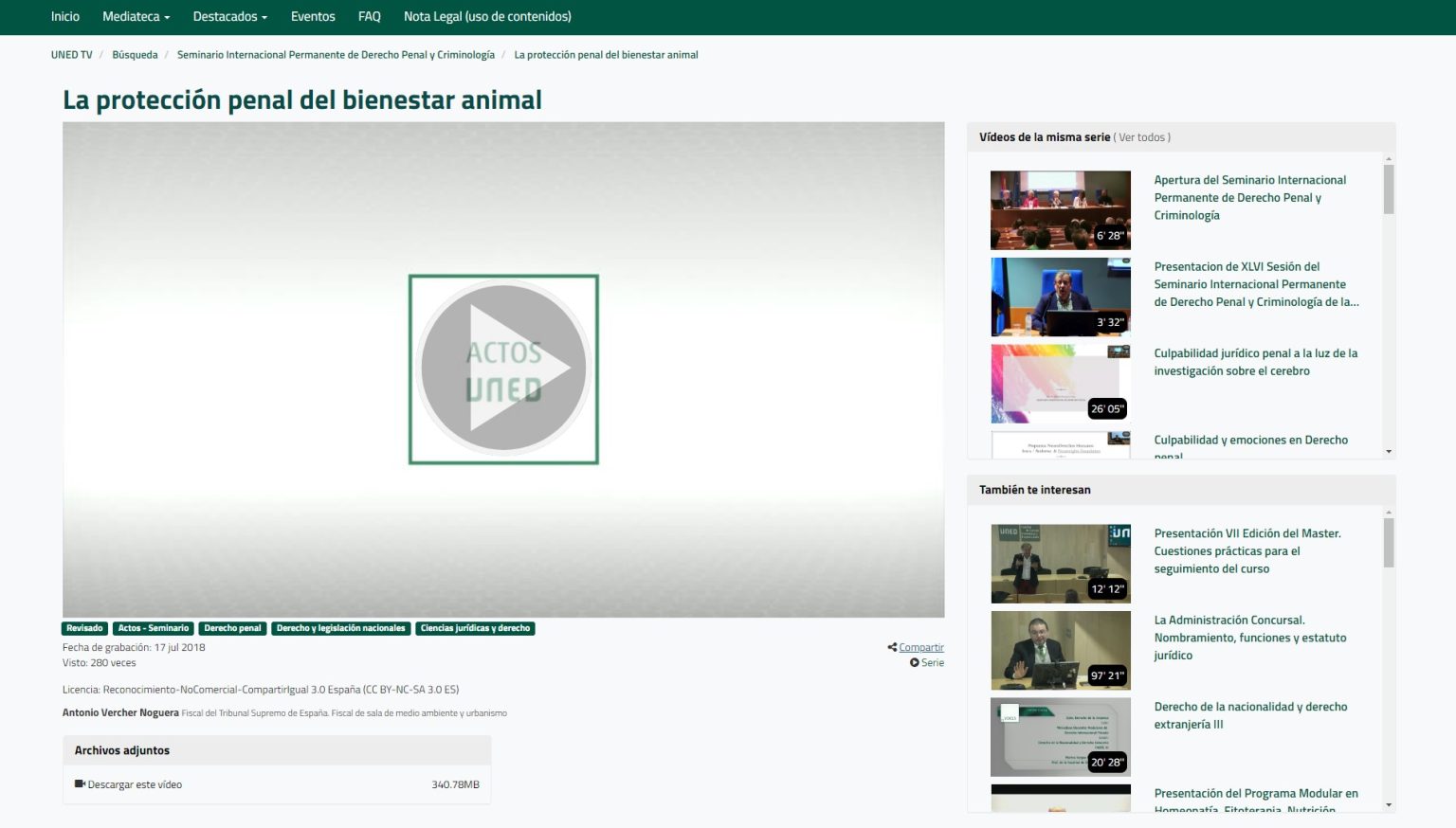Open the Mediateca dropdown menu
Image resolution: width=1456 pixels, height=828 pixels.
tap(136, 17)
